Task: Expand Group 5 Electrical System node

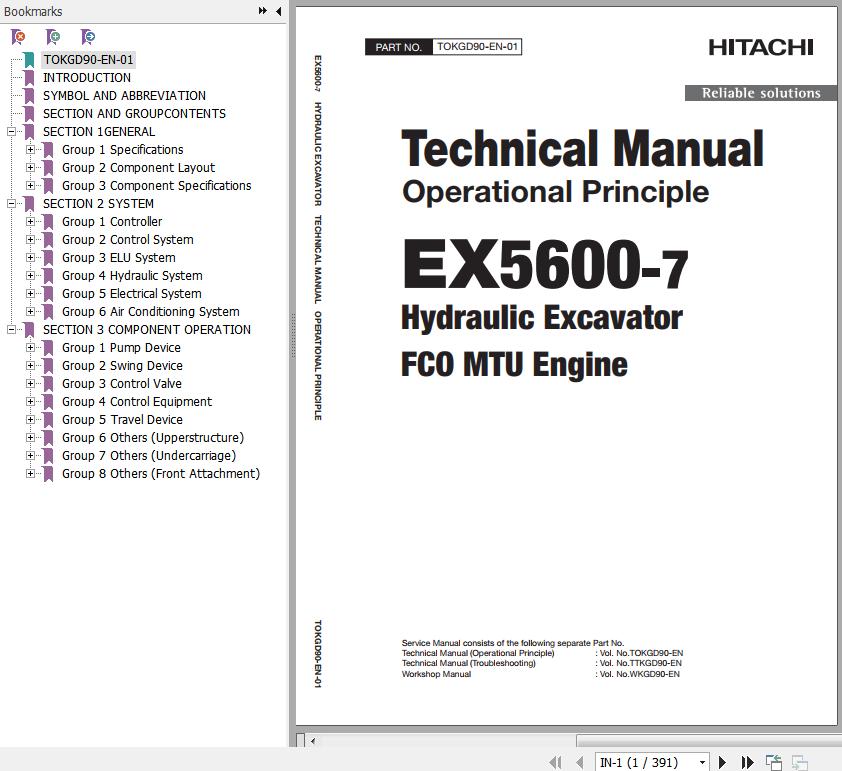Action: (x=31, y=293)
